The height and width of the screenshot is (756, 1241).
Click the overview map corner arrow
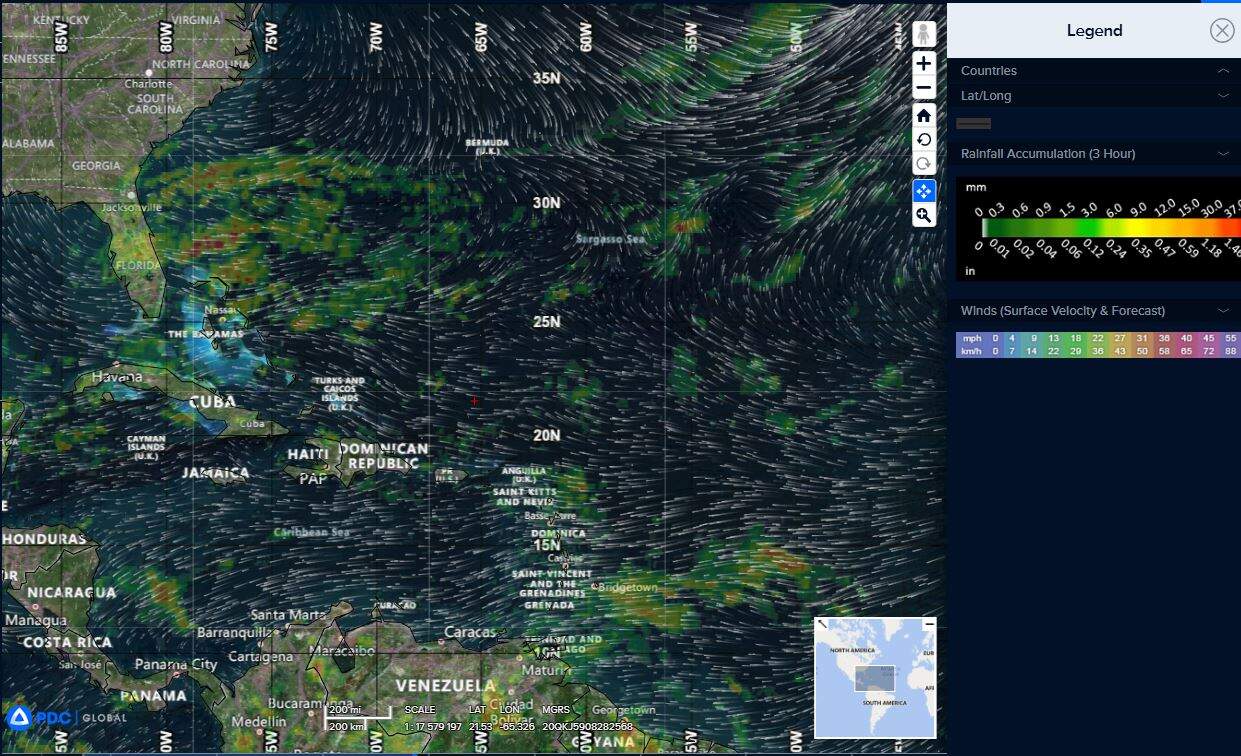(x=822, y=624)
